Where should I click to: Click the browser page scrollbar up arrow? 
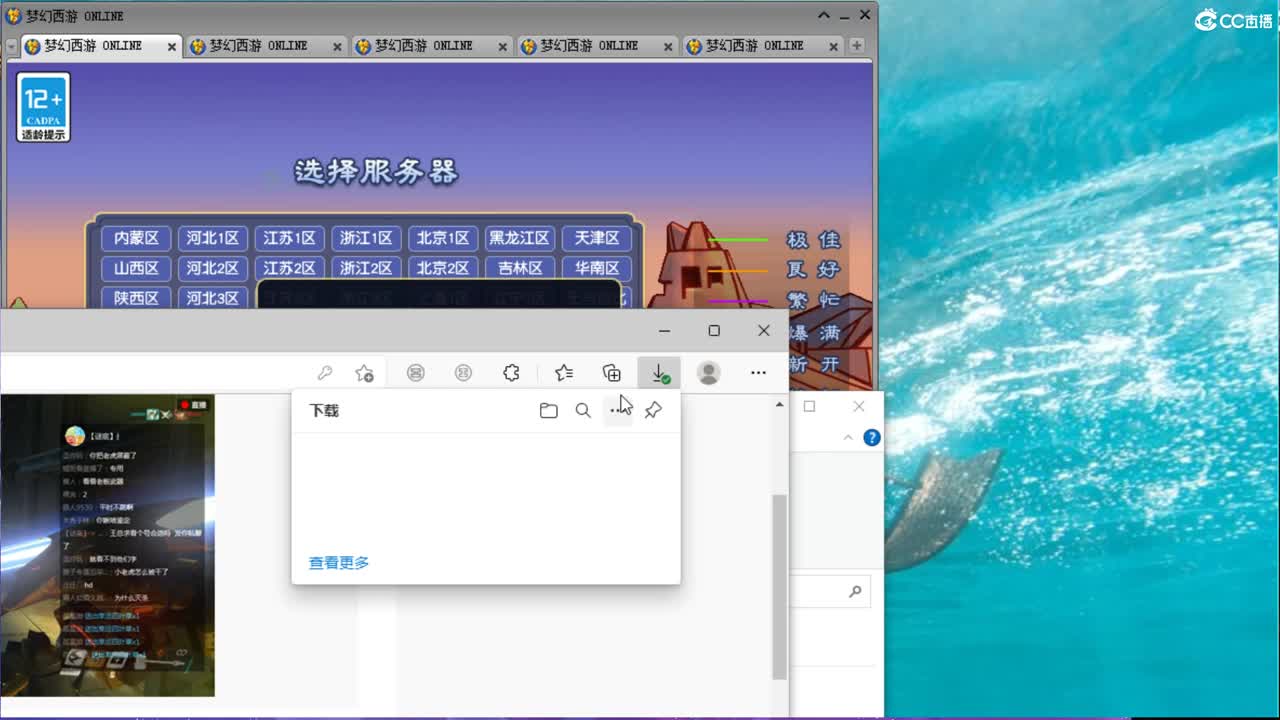click(x=780, y=405)
